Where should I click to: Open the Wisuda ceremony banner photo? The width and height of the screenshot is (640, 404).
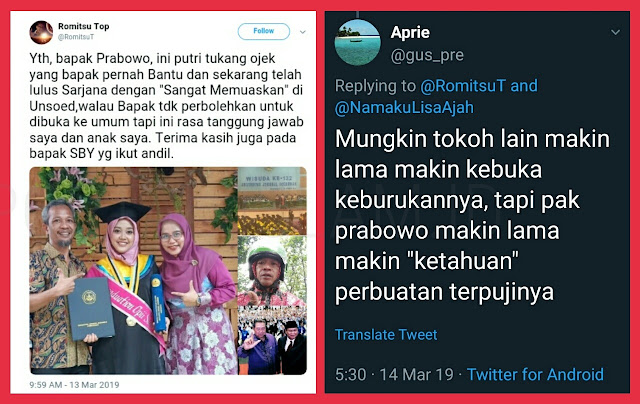[x=272, y=201]
